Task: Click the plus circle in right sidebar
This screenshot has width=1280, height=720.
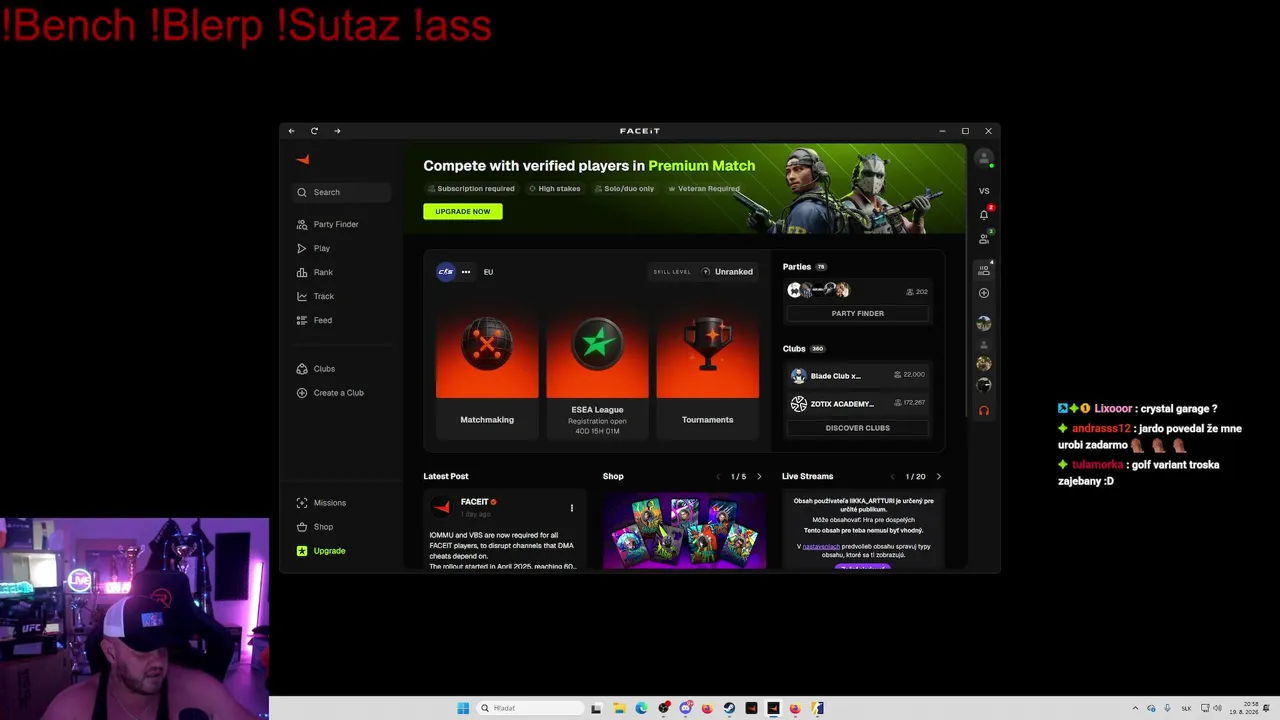Action: pyautogui.click(x=984, y=293)
